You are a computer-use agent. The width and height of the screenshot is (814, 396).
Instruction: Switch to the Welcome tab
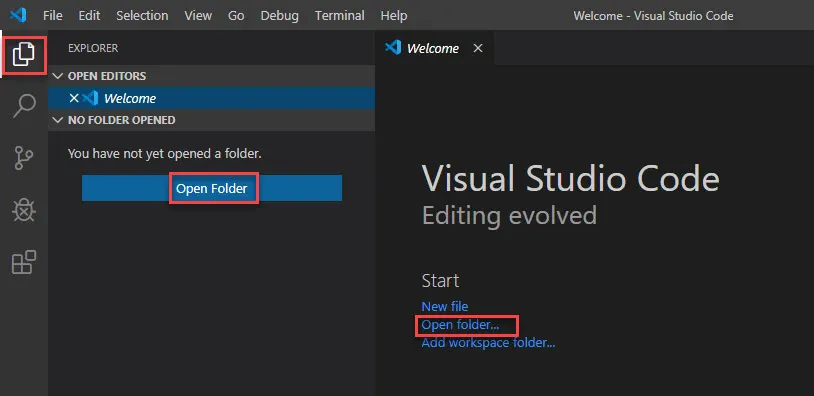click(434, 48)
